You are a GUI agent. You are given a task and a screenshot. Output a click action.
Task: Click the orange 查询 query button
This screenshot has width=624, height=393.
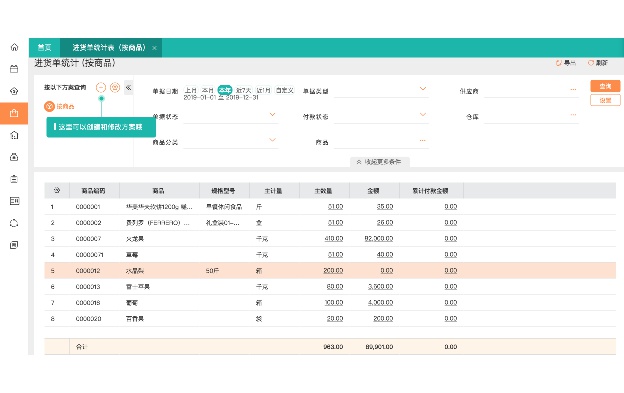tap(605, 86)
